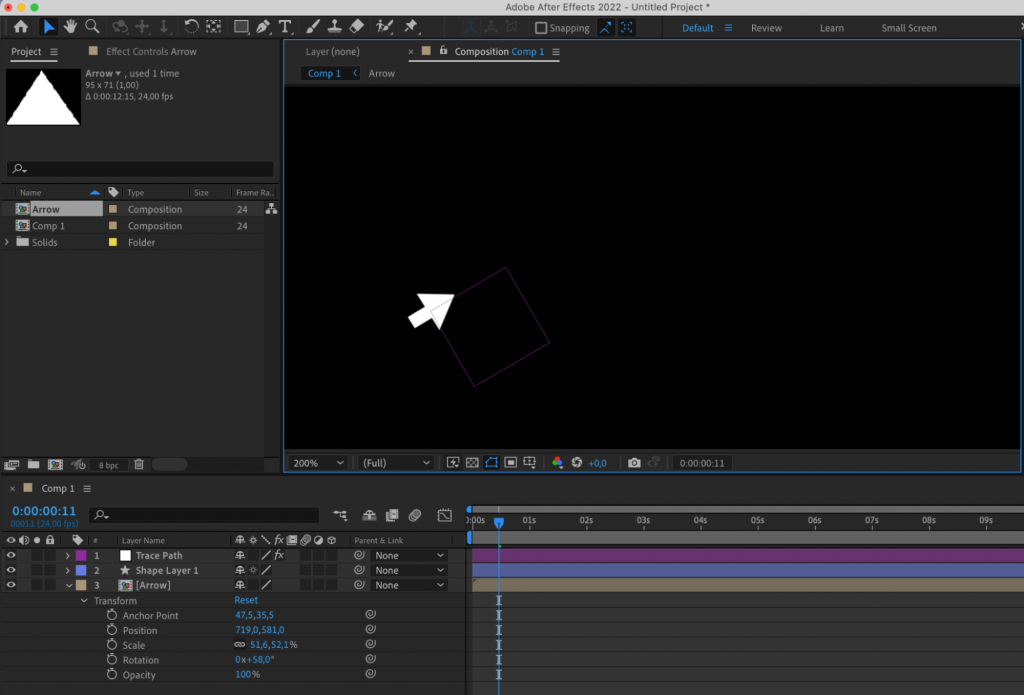The height and width of the screenshot is (695, 1024).
Task: Select the Horizontal Type tool
Action: coord(285,27)
